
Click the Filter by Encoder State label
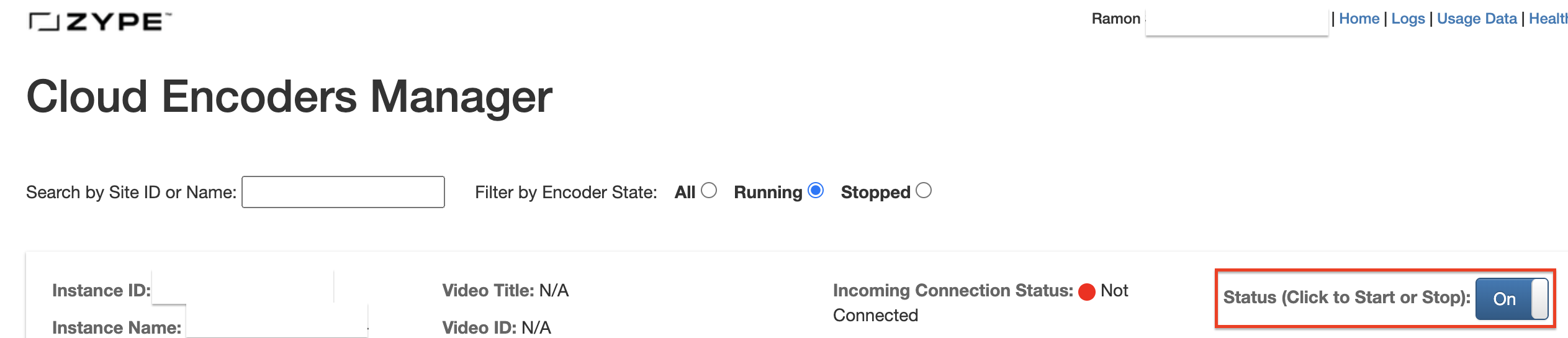565,193
